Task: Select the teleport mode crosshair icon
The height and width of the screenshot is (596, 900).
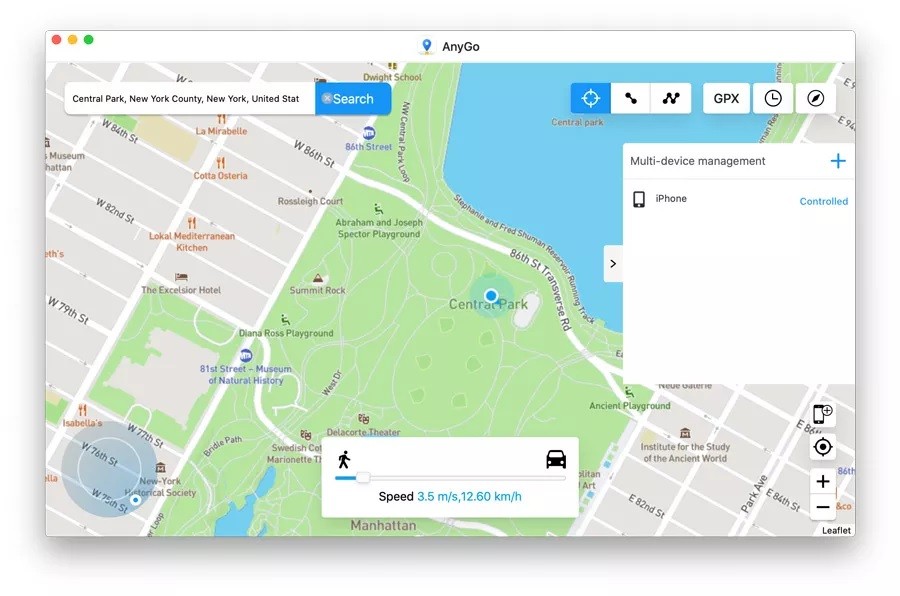Action: coord(590,98)
